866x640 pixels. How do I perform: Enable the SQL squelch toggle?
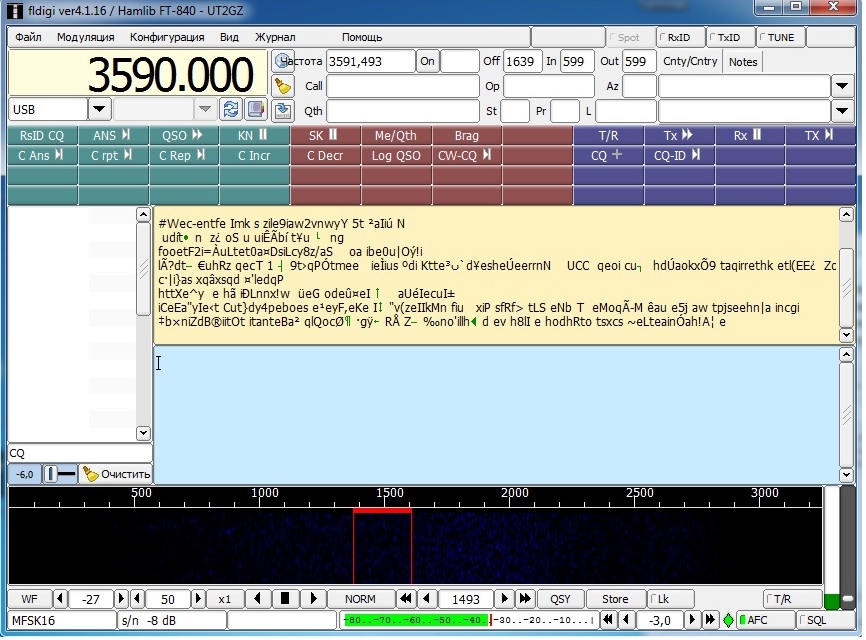pyautogui.click(x=825, y=620)
